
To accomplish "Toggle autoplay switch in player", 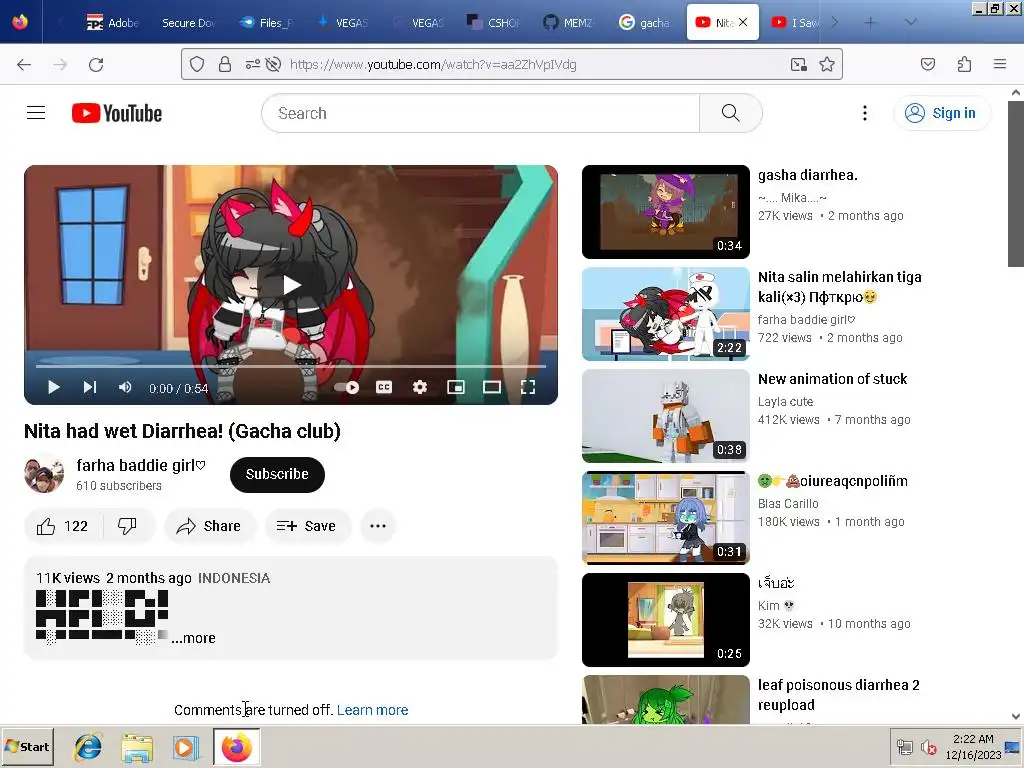I will (x=347, y=388).
